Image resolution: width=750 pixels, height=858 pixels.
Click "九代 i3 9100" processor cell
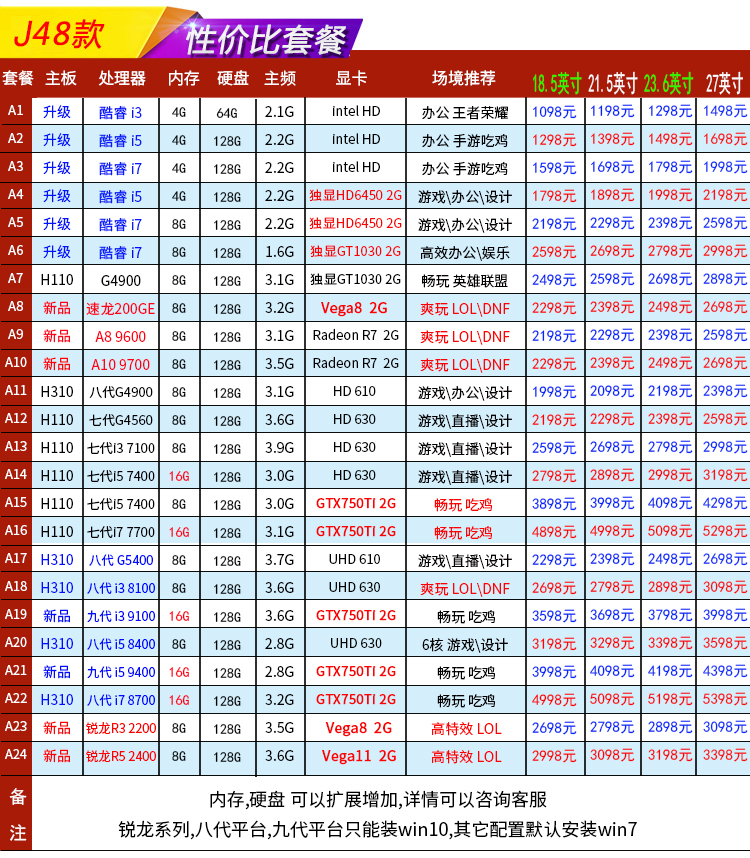pos(121,616)
